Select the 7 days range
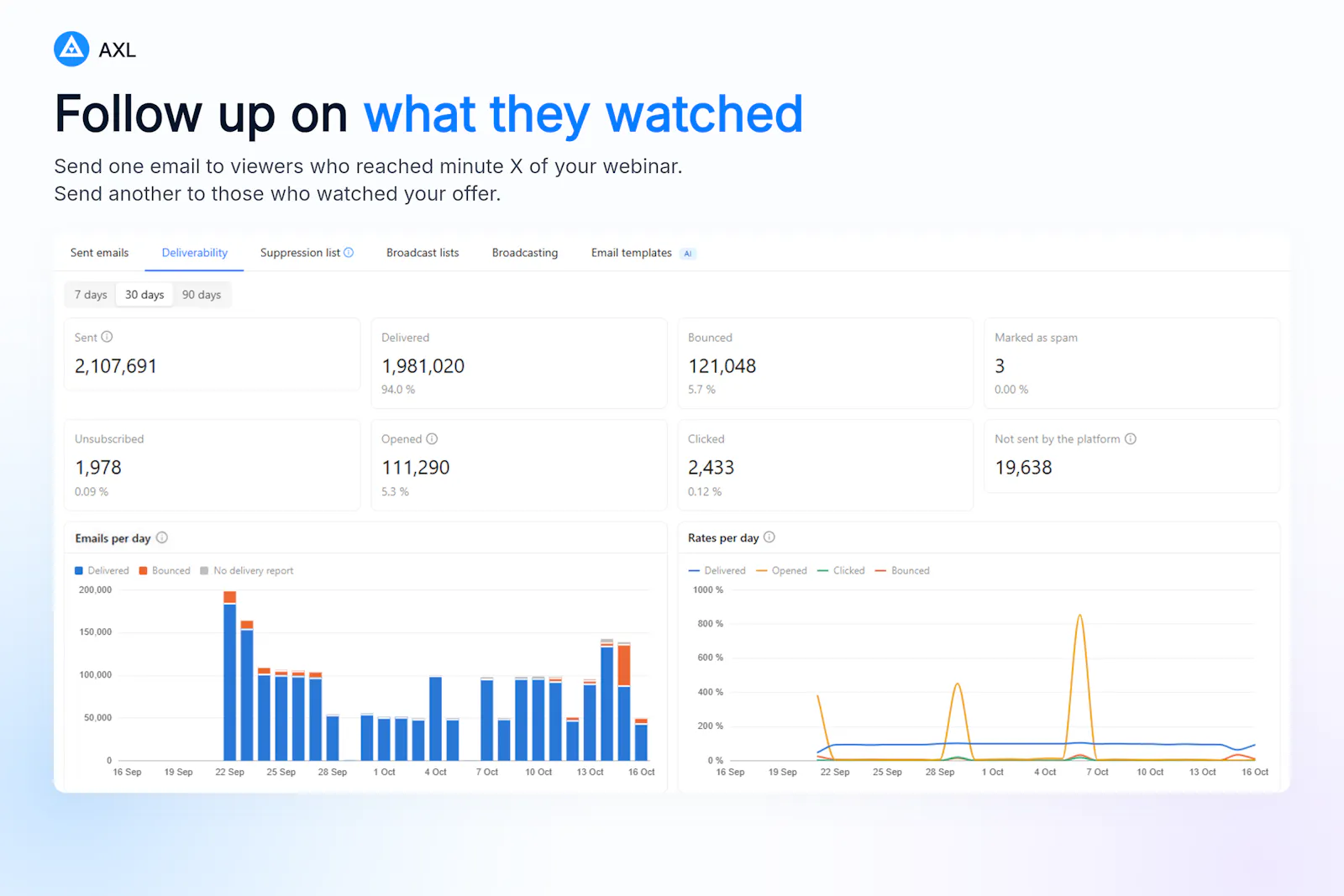Screen dimensions: 1344x896 click(x=91, y=295)
